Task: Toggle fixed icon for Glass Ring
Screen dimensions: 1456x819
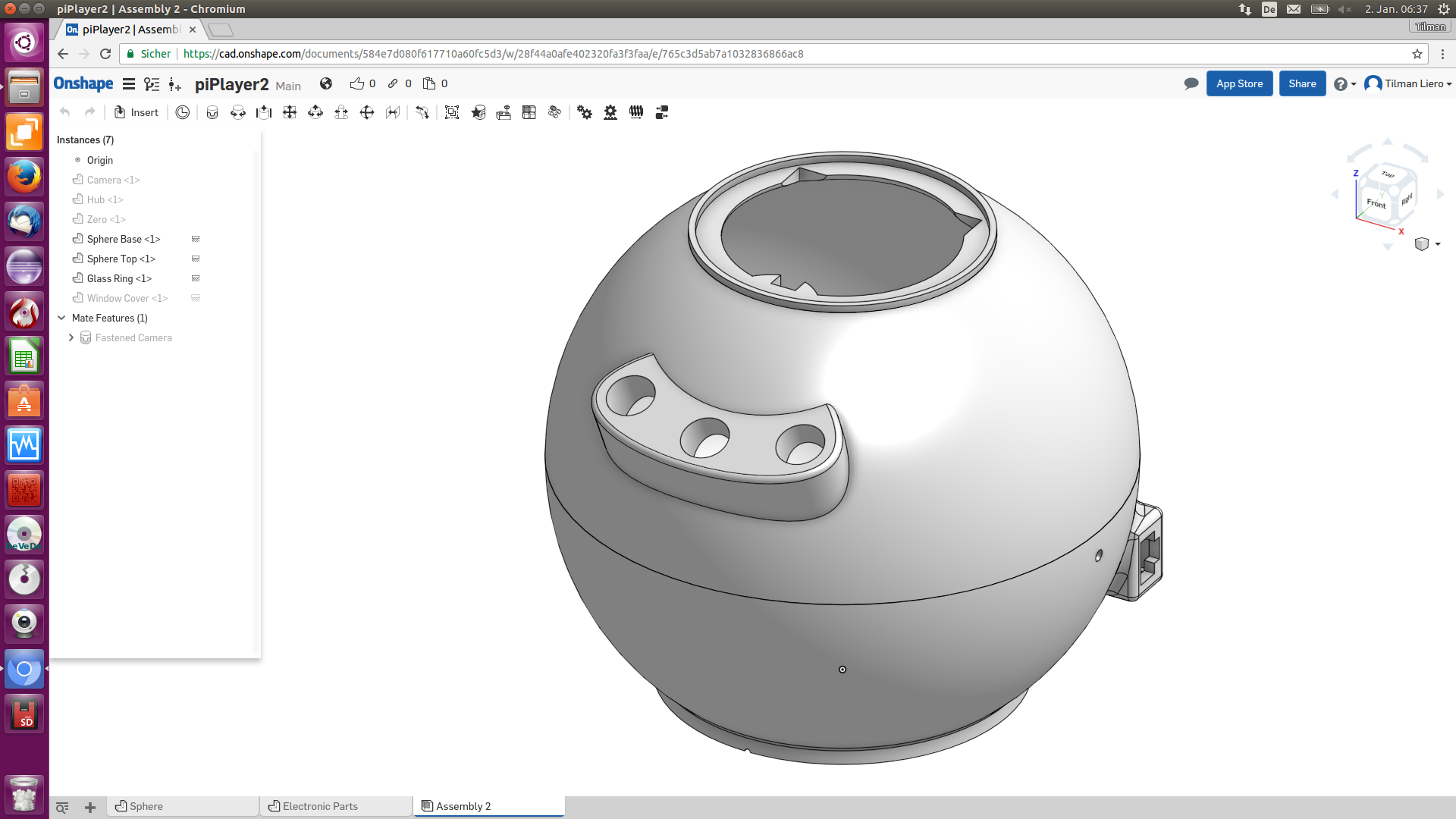Action: pyautogui.click(x=196, y=278)
